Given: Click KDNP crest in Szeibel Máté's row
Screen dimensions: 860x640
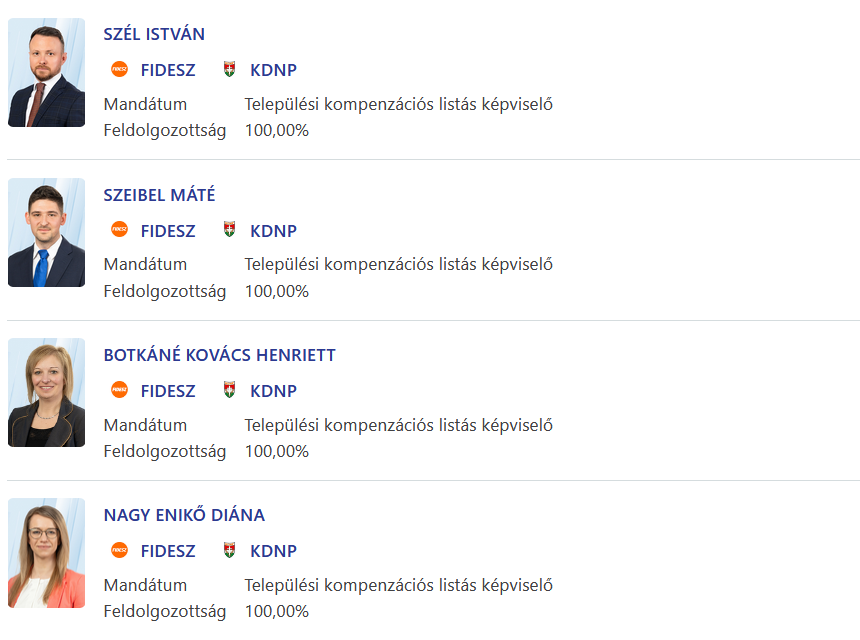Looking at the screenshot, I should [x=230, y=230].
